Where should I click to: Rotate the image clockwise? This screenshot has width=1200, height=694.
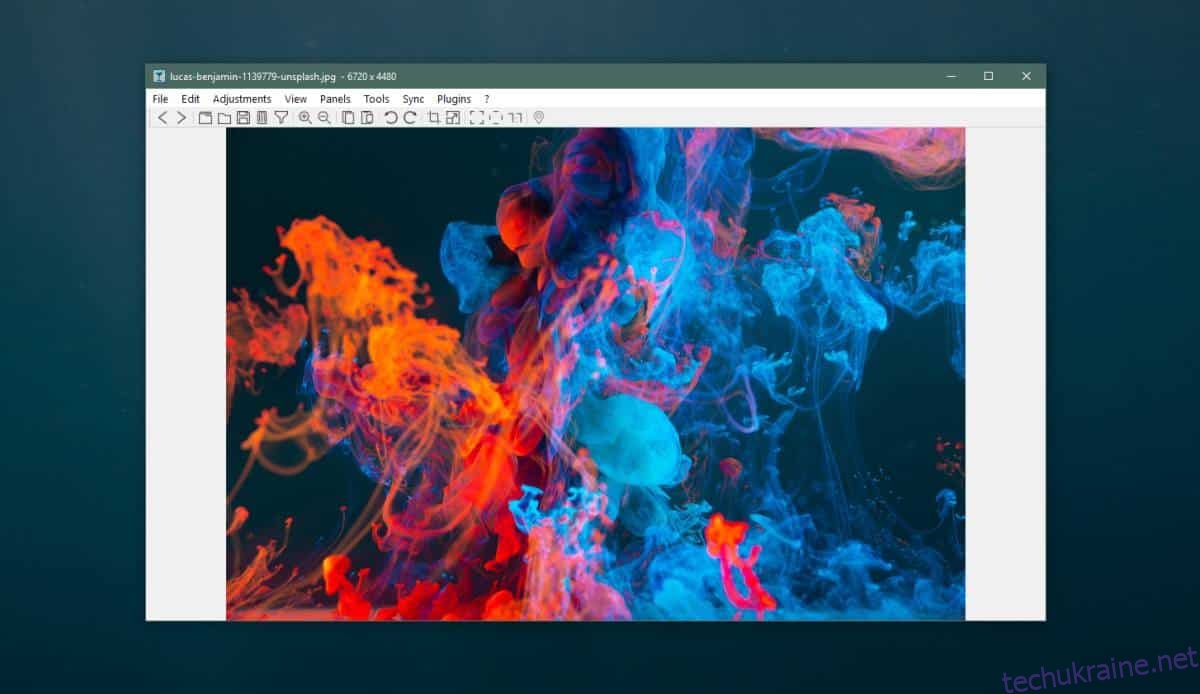click(410, 118)
